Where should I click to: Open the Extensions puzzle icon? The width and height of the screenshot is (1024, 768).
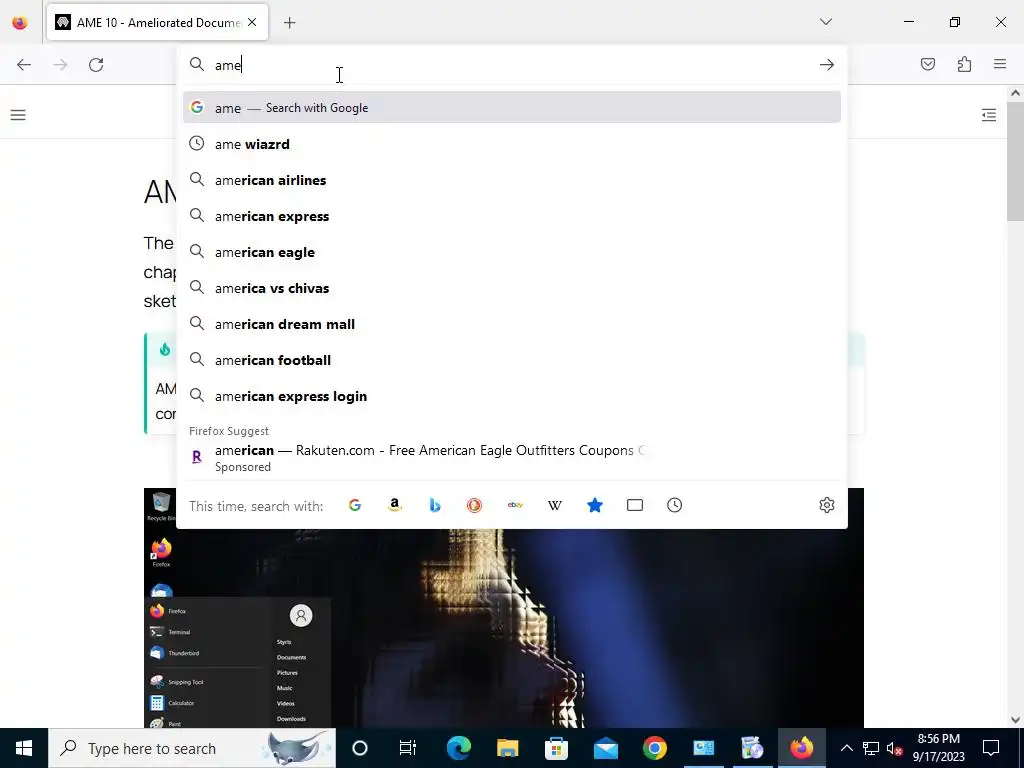coord(964,64)
